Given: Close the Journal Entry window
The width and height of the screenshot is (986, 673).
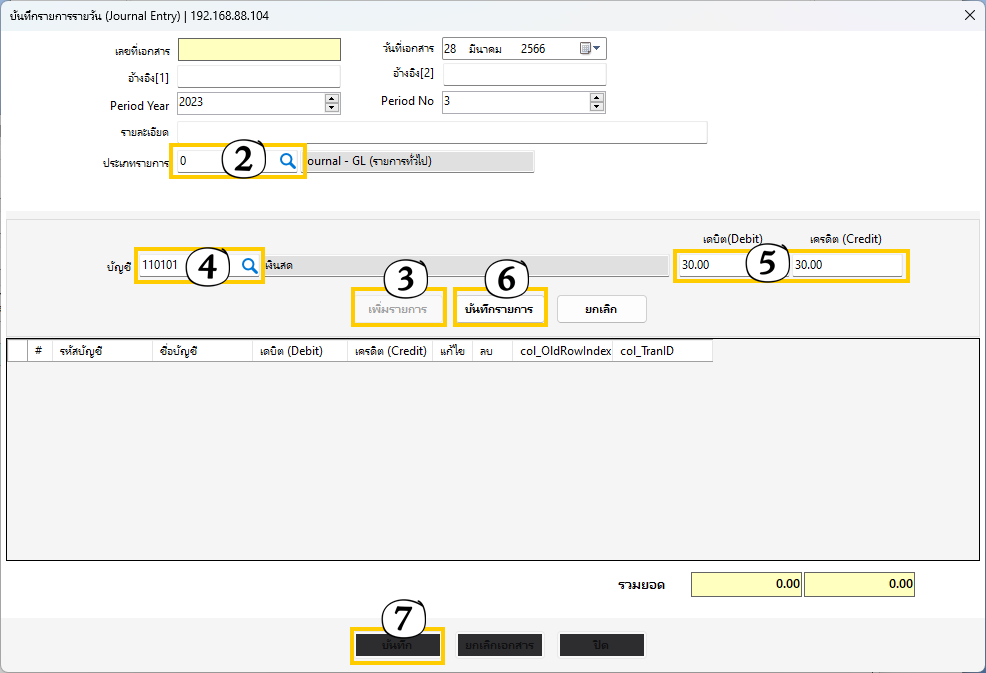Looking at the screenshot, I should (x=968, y=15).
